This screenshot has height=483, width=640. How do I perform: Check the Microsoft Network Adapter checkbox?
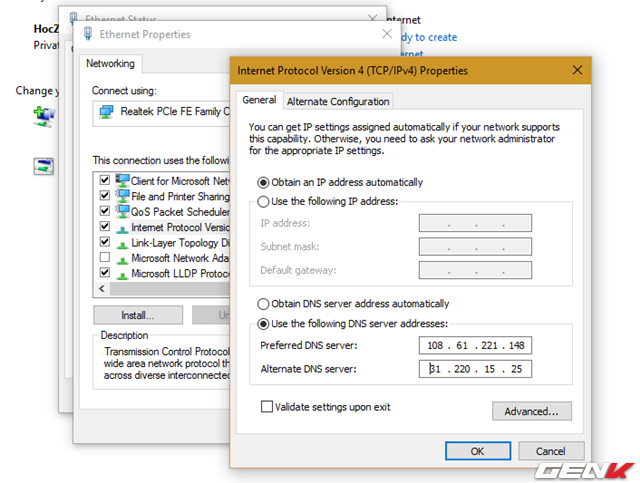pyautogui.click(x=105, y=258)
